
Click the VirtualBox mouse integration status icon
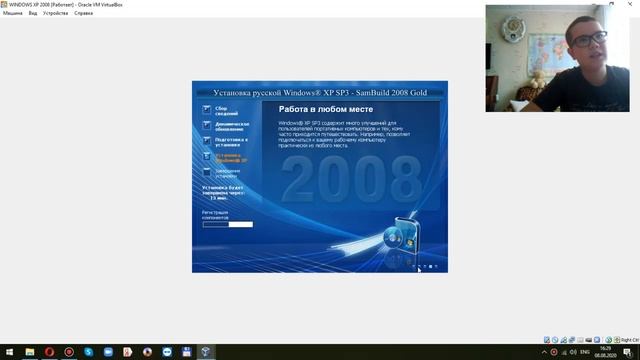tap(609, 340)
